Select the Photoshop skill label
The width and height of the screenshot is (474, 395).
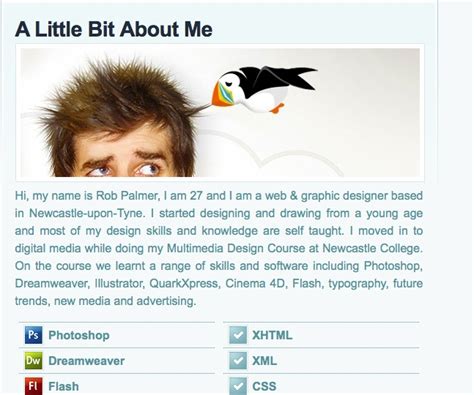coord(79,335)
